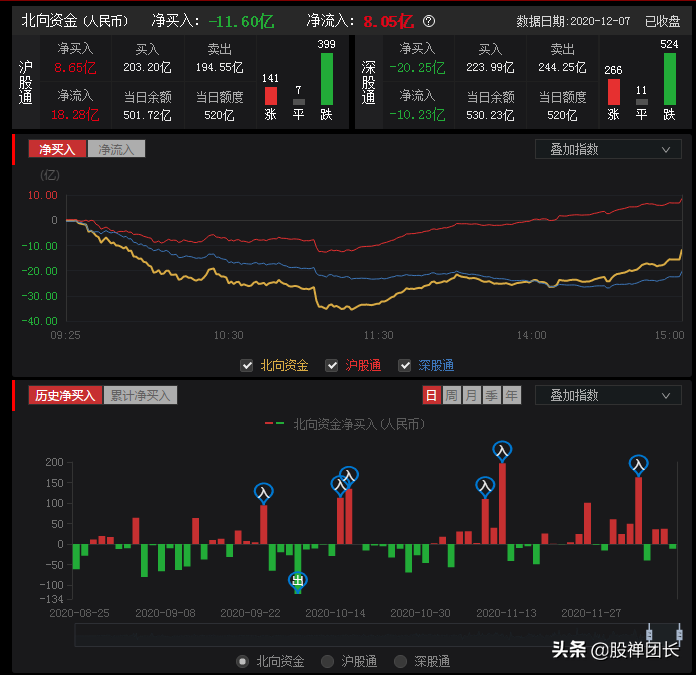This screenshot has height=675, width=696.
Task: Select the 月 monthly period button
Action: 472,395
